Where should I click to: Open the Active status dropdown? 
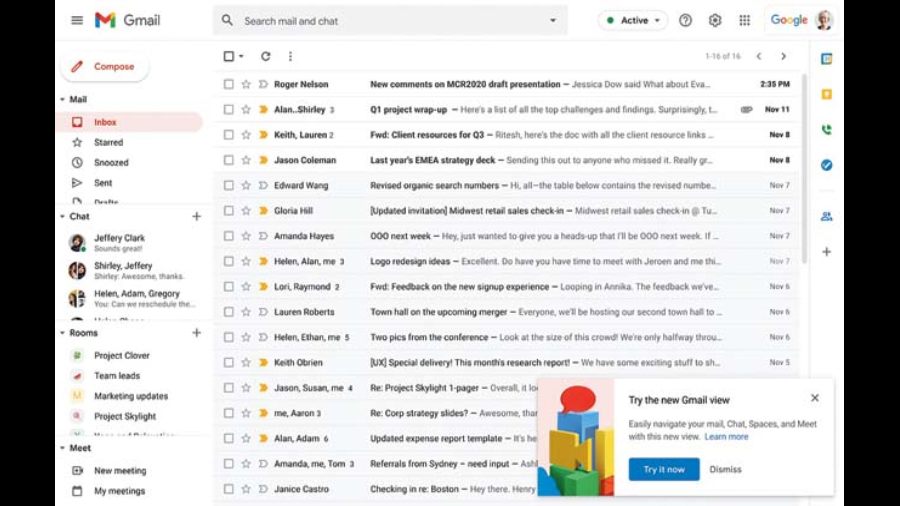point(633,21)
